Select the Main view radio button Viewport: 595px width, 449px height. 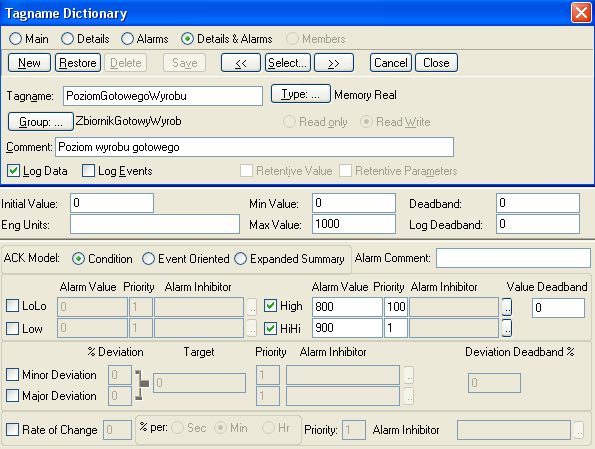tap(16, 39)
